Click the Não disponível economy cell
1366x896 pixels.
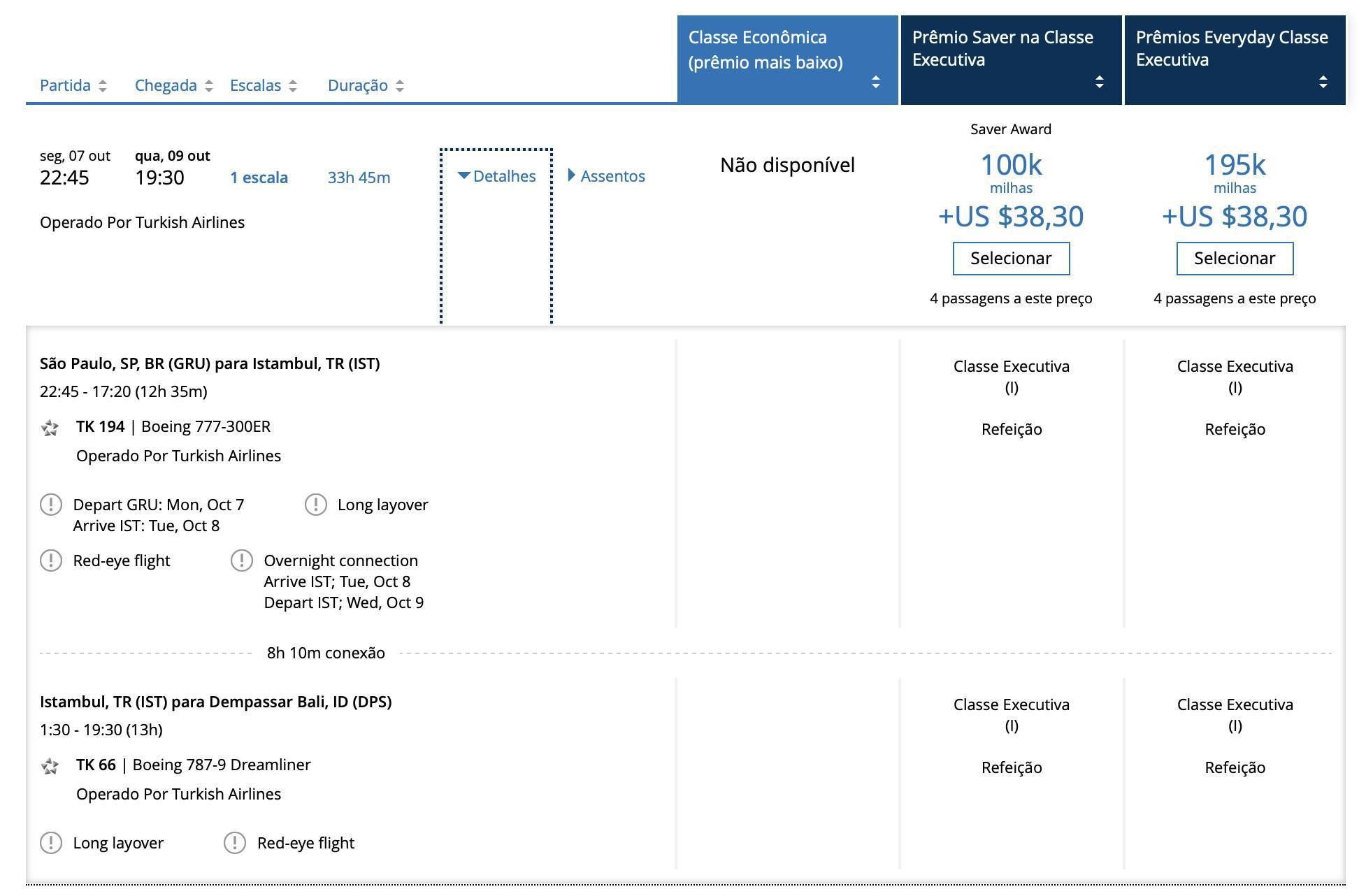(787, 165)
